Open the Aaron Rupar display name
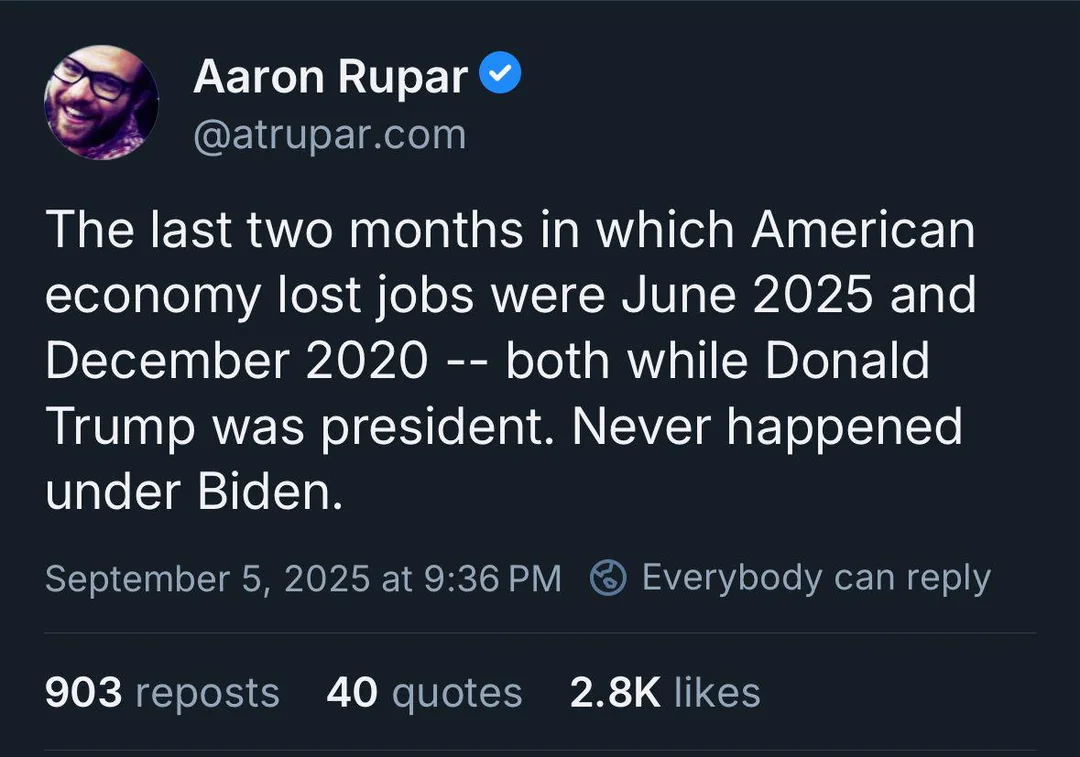Image resolution: width=1080 pixels, height=757 pixels. coord(331,77)
